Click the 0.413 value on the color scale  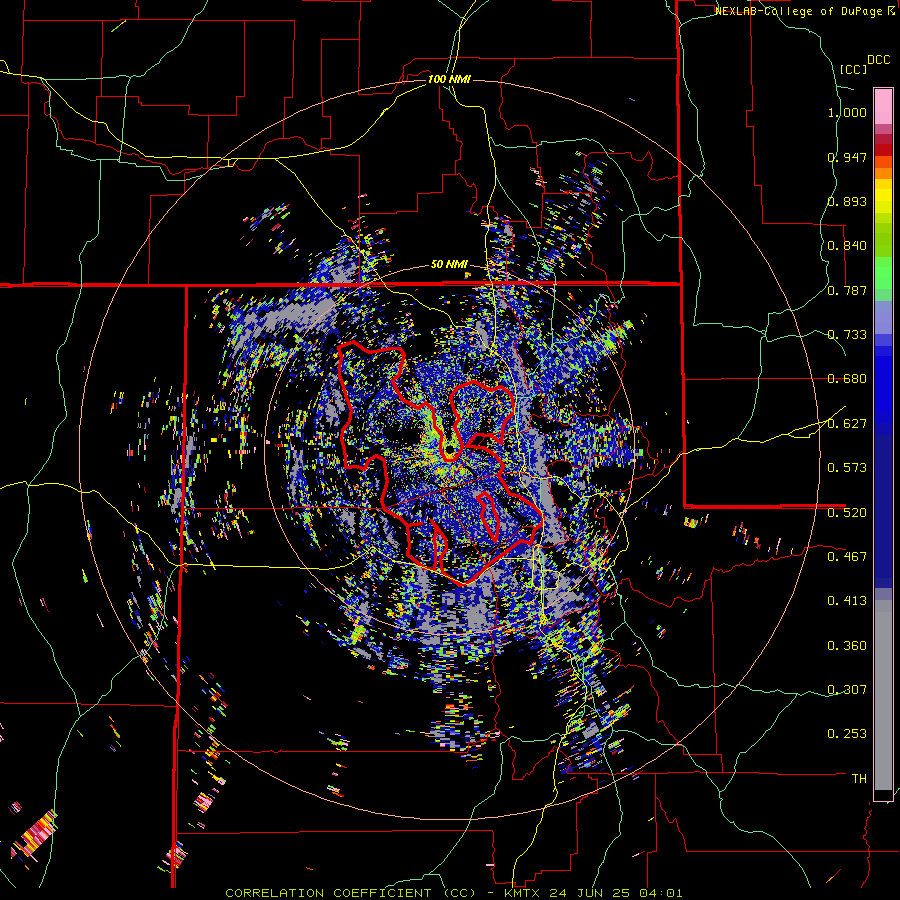847,601
